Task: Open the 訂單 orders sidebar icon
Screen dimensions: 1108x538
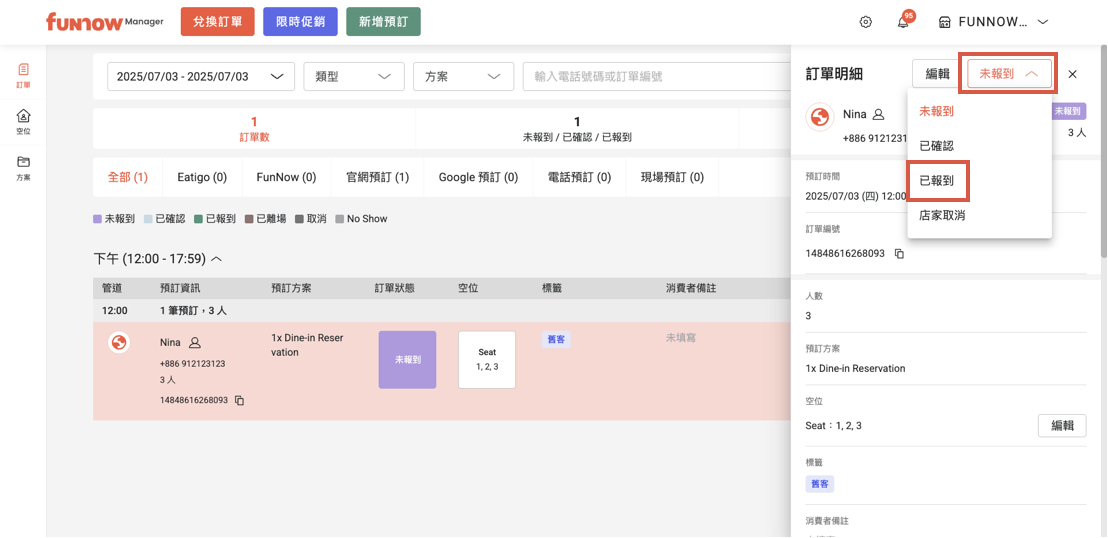Action: coord(23,75)
